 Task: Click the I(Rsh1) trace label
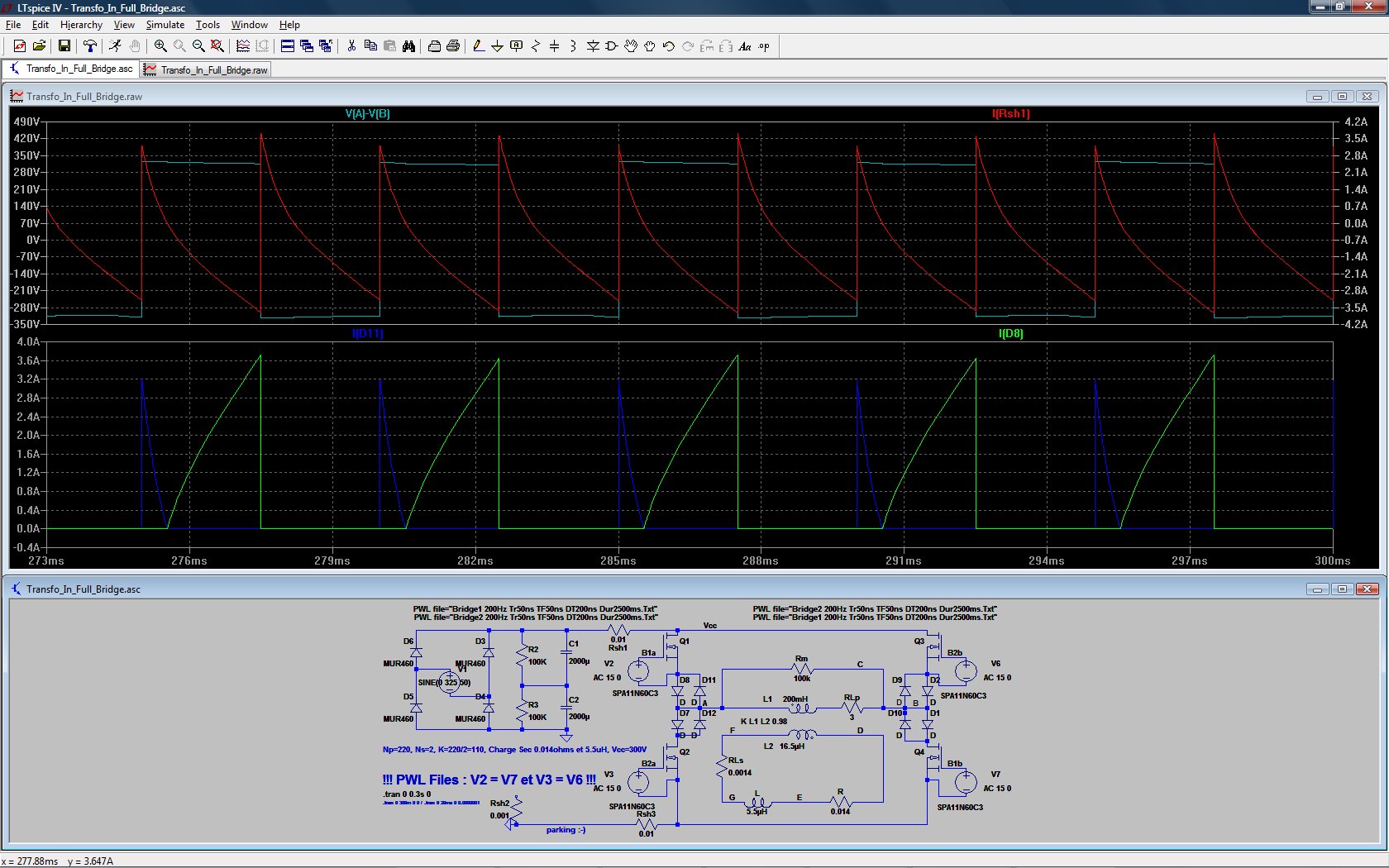pos(1010,114)
